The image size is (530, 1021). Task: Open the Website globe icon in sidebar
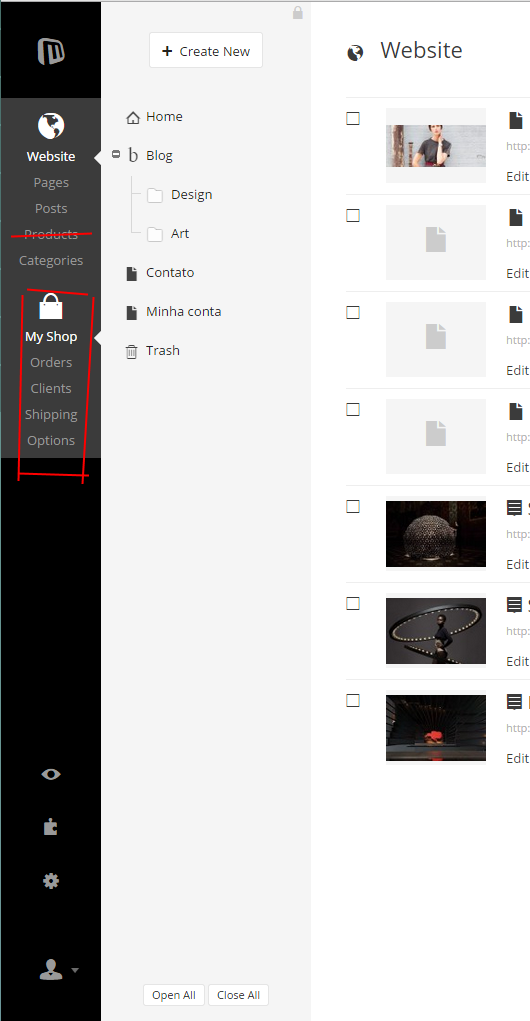[x=51, y=126]
